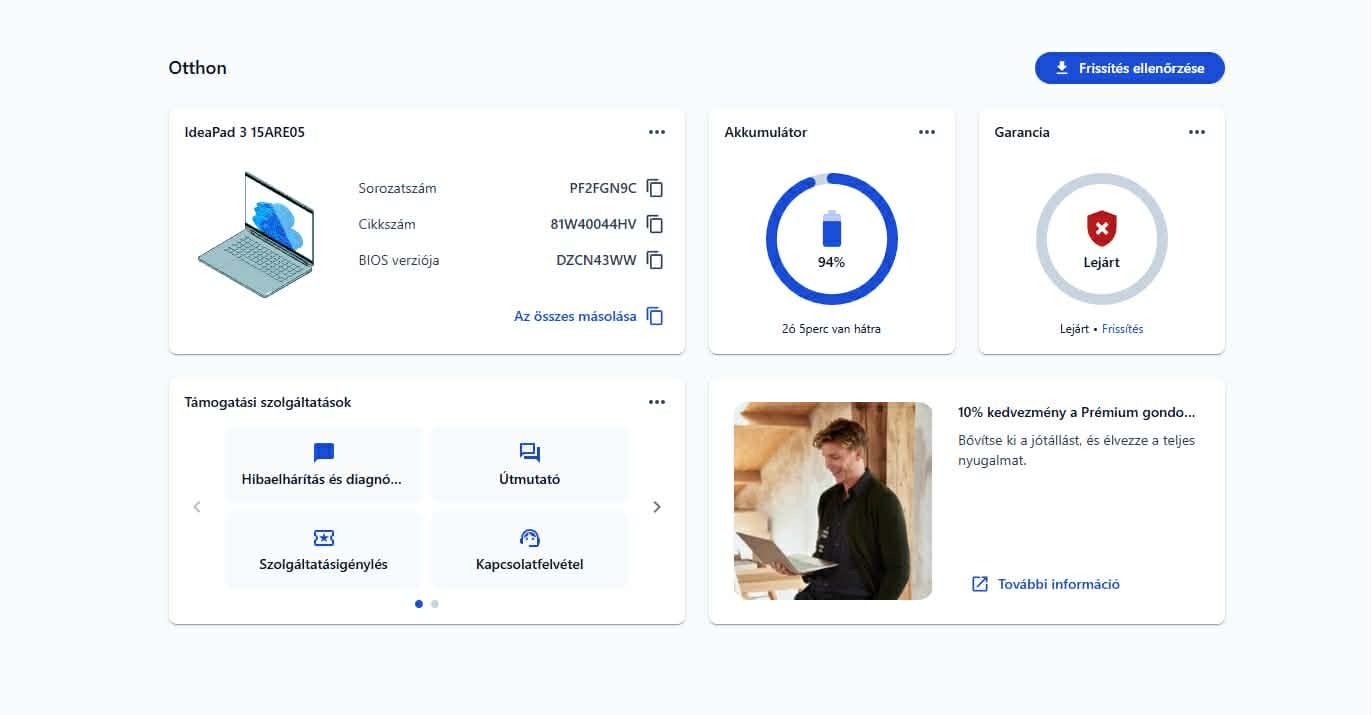Screen dimensions: 1371x715
Task: Open the Kapcsolatfelvétel tile
Action: pyautogui.click(x=529, y=549)
